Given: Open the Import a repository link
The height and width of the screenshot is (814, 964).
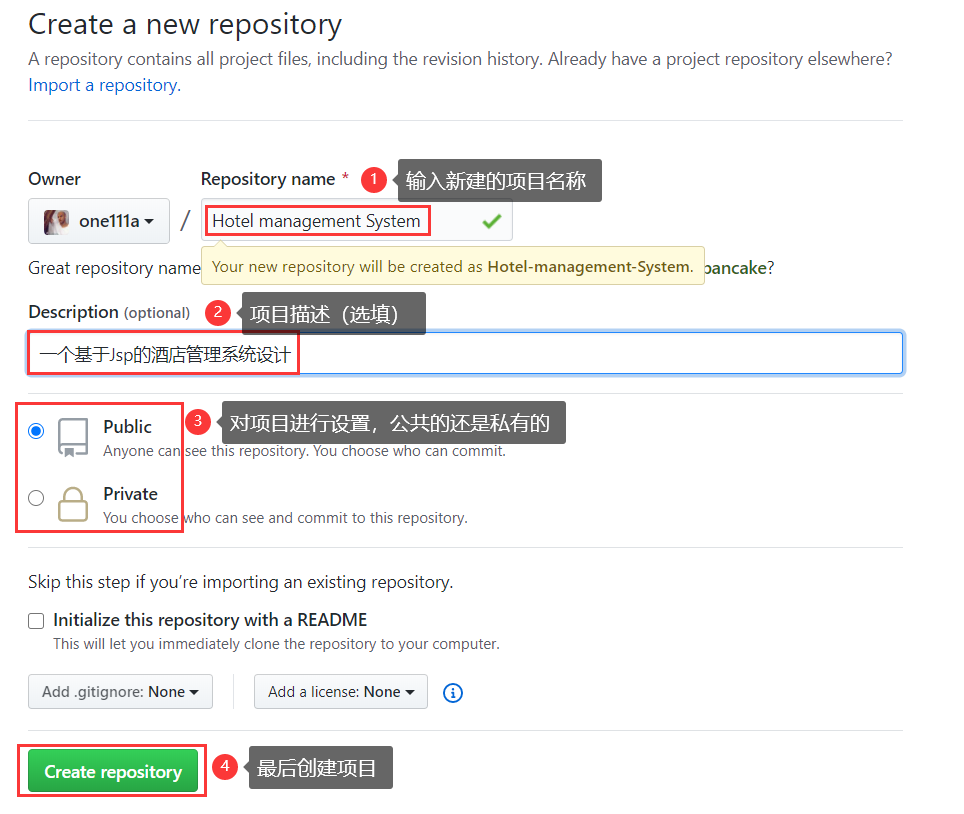Looking at the screenshot, I should [98, 85].
